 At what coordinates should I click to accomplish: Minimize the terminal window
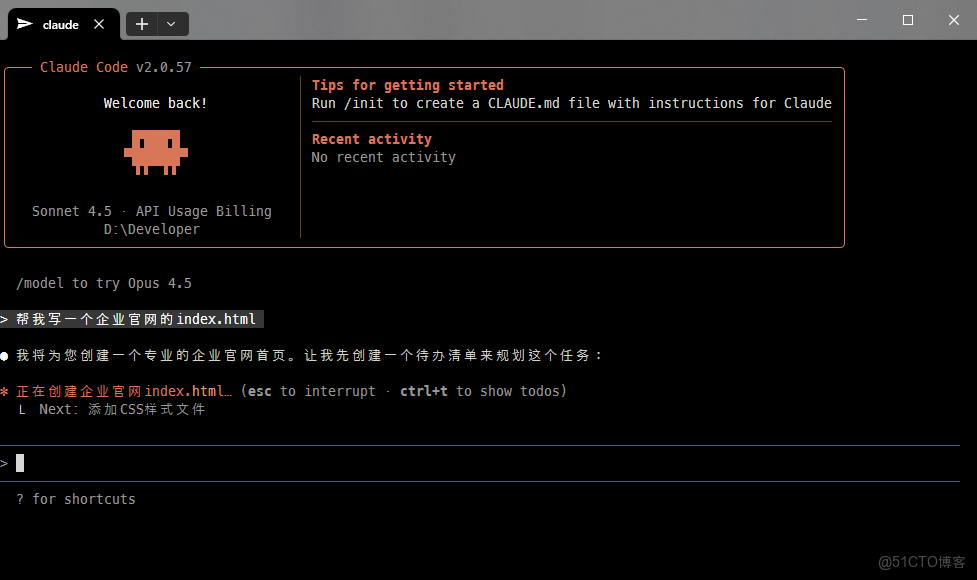(862, 20)
